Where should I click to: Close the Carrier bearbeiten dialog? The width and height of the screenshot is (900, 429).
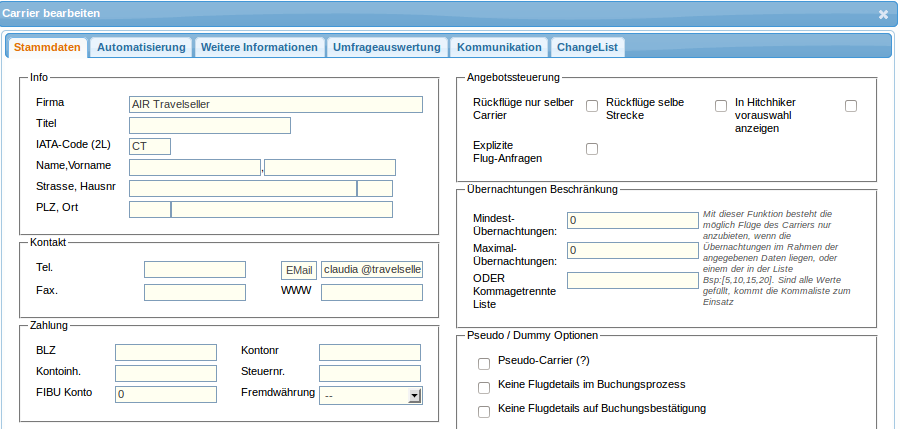[883, 14]
